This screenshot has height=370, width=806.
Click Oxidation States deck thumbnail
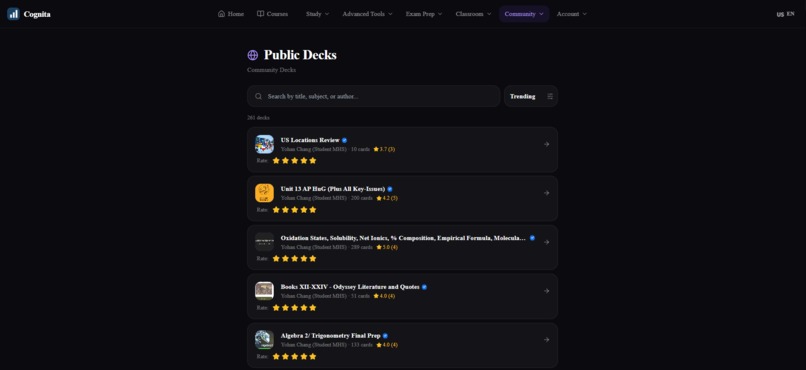click(x=264, y=242)
